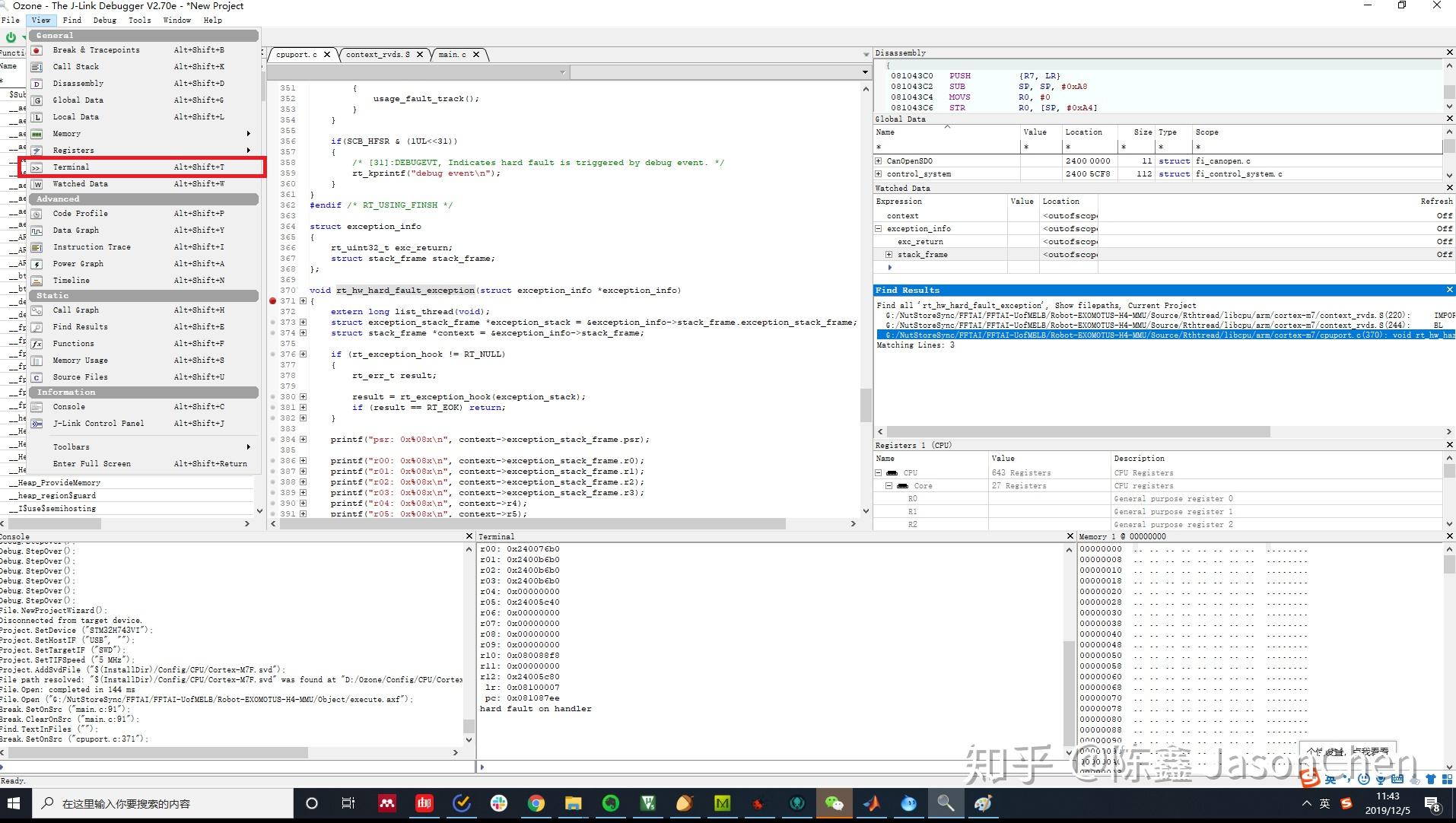Screen dimensions: 1456x823
Task: Collapse the exception_info watched expression
Action: (879, 229)
